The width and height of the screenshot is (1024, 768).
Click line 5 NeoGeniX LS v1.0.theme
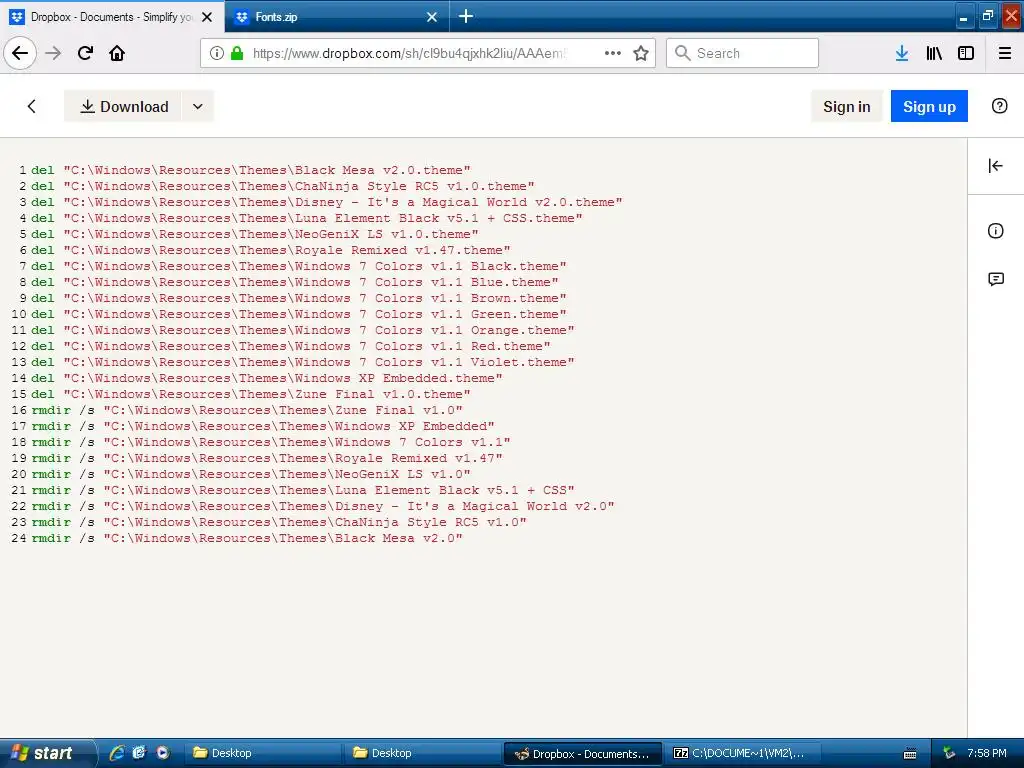(x=255, y=234)
